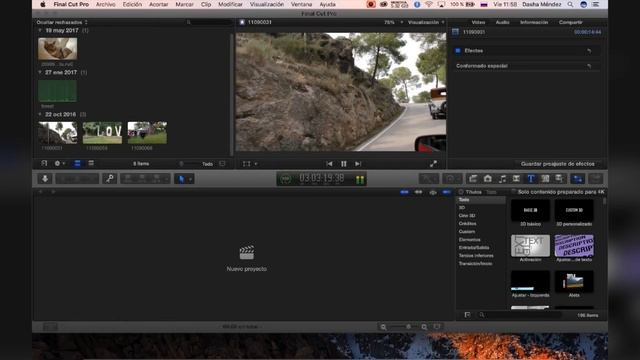Viewport: 640px width, 360px height.
Task: Toggle the Inspector panel button
Action: click(578, 178)
